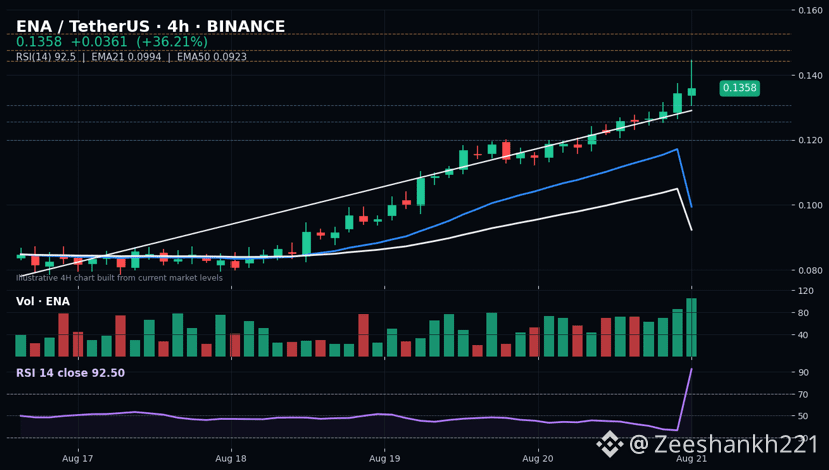Viewport: 829px width, 470px height.
Task: Click the Aug 21 date label
Action: pyautogui.click(x=692, y=458)
